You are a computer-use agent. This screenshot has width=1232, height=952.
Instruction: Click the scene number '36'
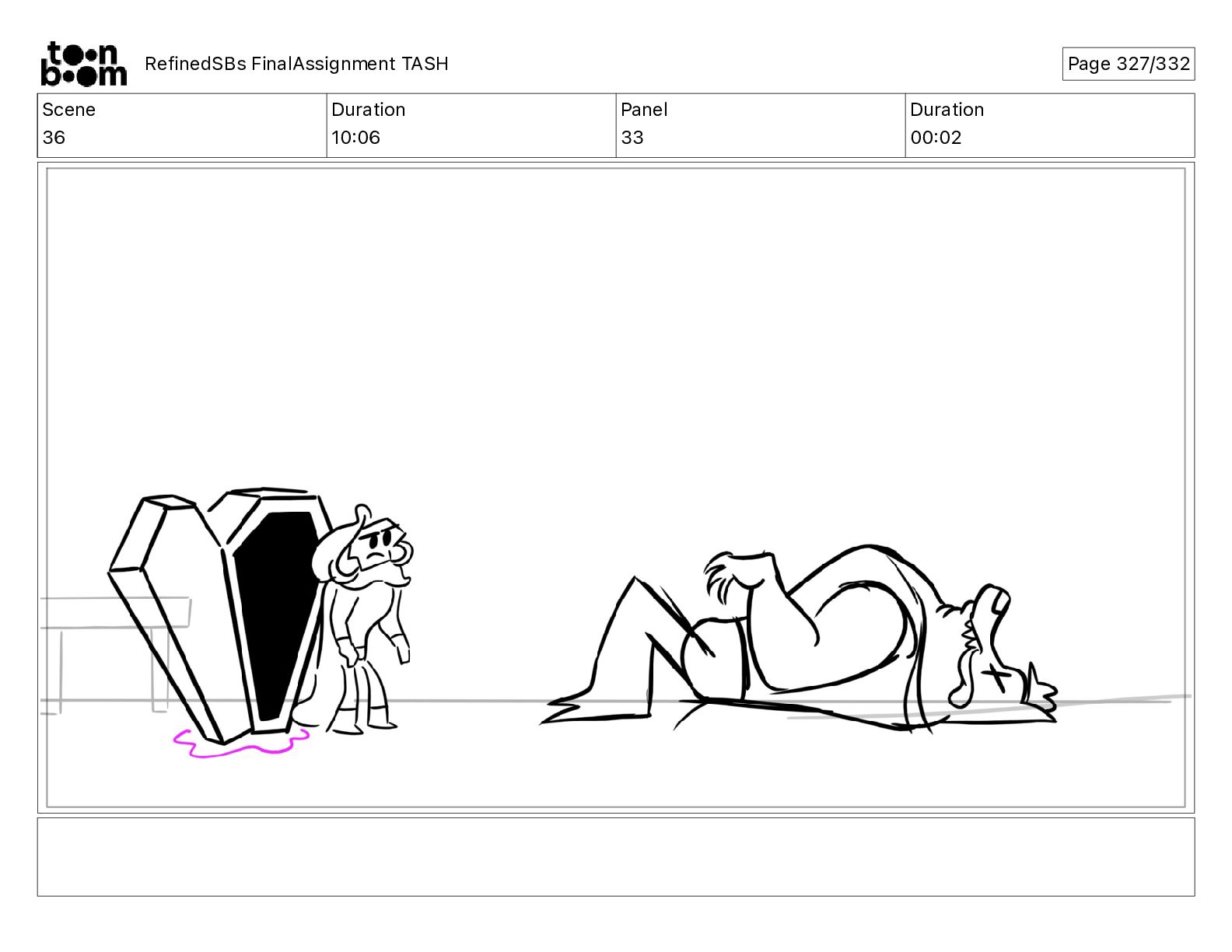pyautogui.click(x=54, y=138)
